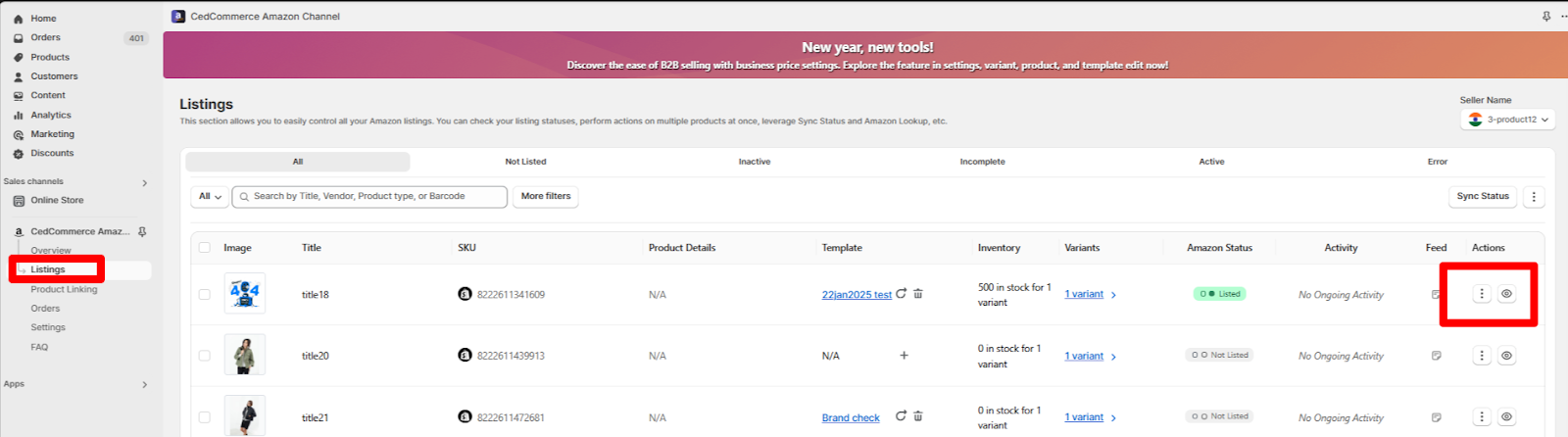Screen dimensions: 1568x437
Task: Open the actions kebab menu for title21
Action: [1482, 417]
